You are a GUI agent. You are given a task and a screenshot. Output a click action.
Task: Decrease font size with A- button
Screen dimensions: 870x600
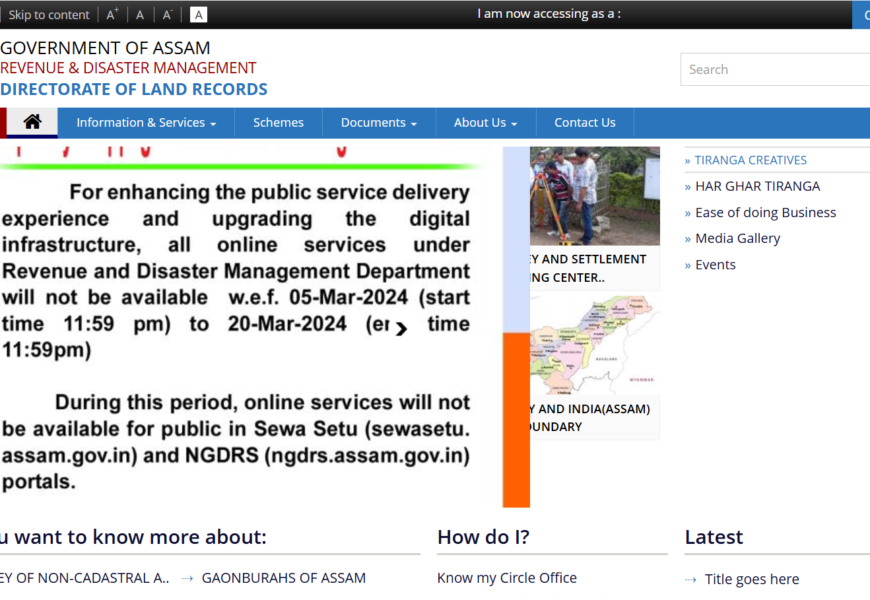coord(167,15)
